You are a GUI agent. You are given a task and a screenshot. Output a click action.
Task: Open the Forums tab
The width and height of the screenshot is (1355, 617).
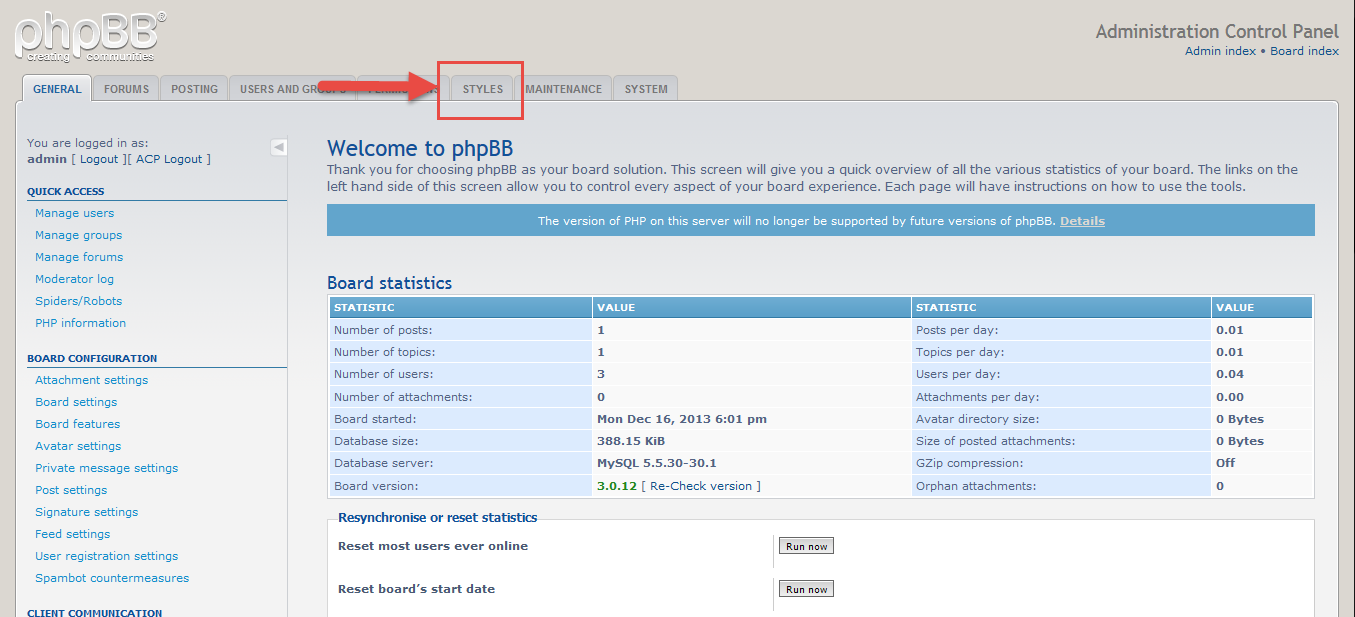coord(126,88)
